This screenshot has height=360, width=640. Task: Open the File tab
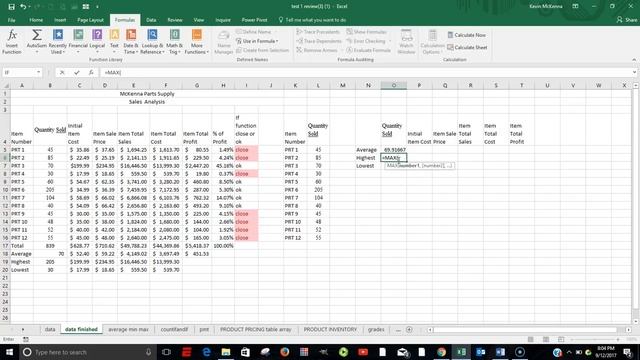tap(11, 20)
